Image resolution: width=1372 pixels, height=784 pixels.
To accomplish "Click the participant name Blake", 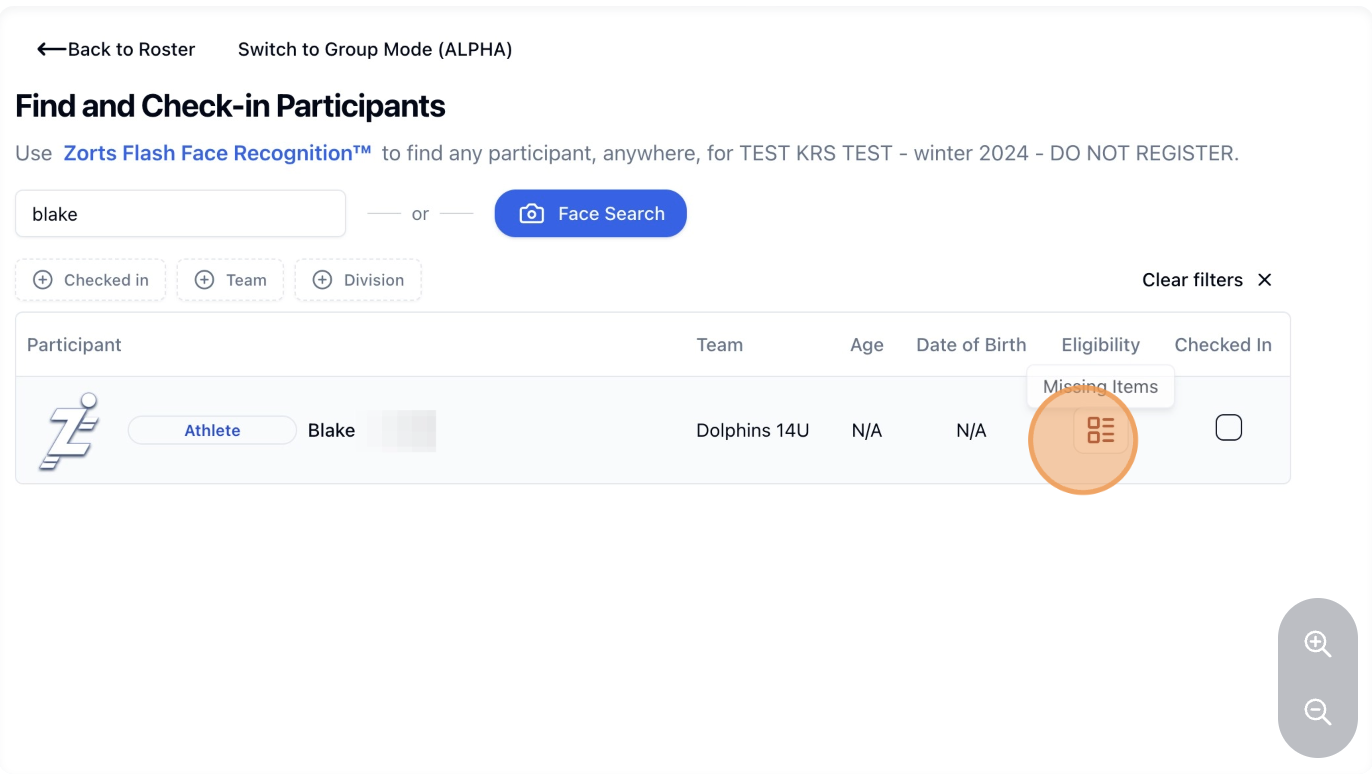I will (331, 431).
